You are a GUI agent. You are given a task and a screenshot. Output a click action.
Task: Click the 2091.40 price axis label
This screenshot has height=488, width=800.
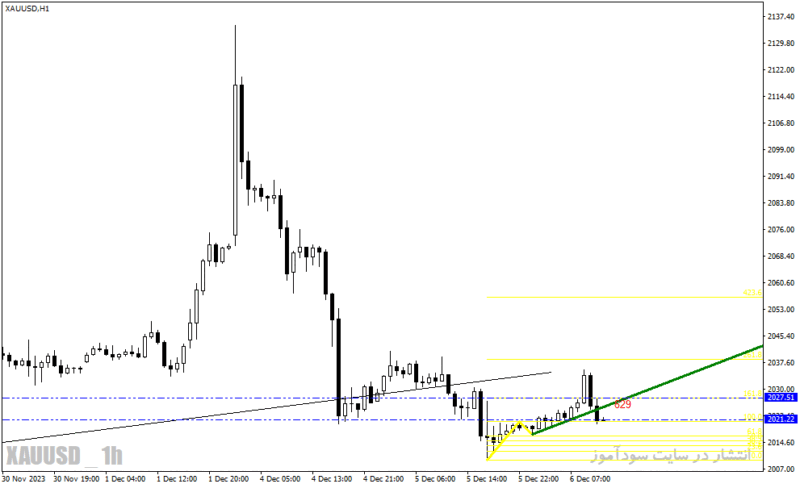pyautogui.click(x=781, y=176)
